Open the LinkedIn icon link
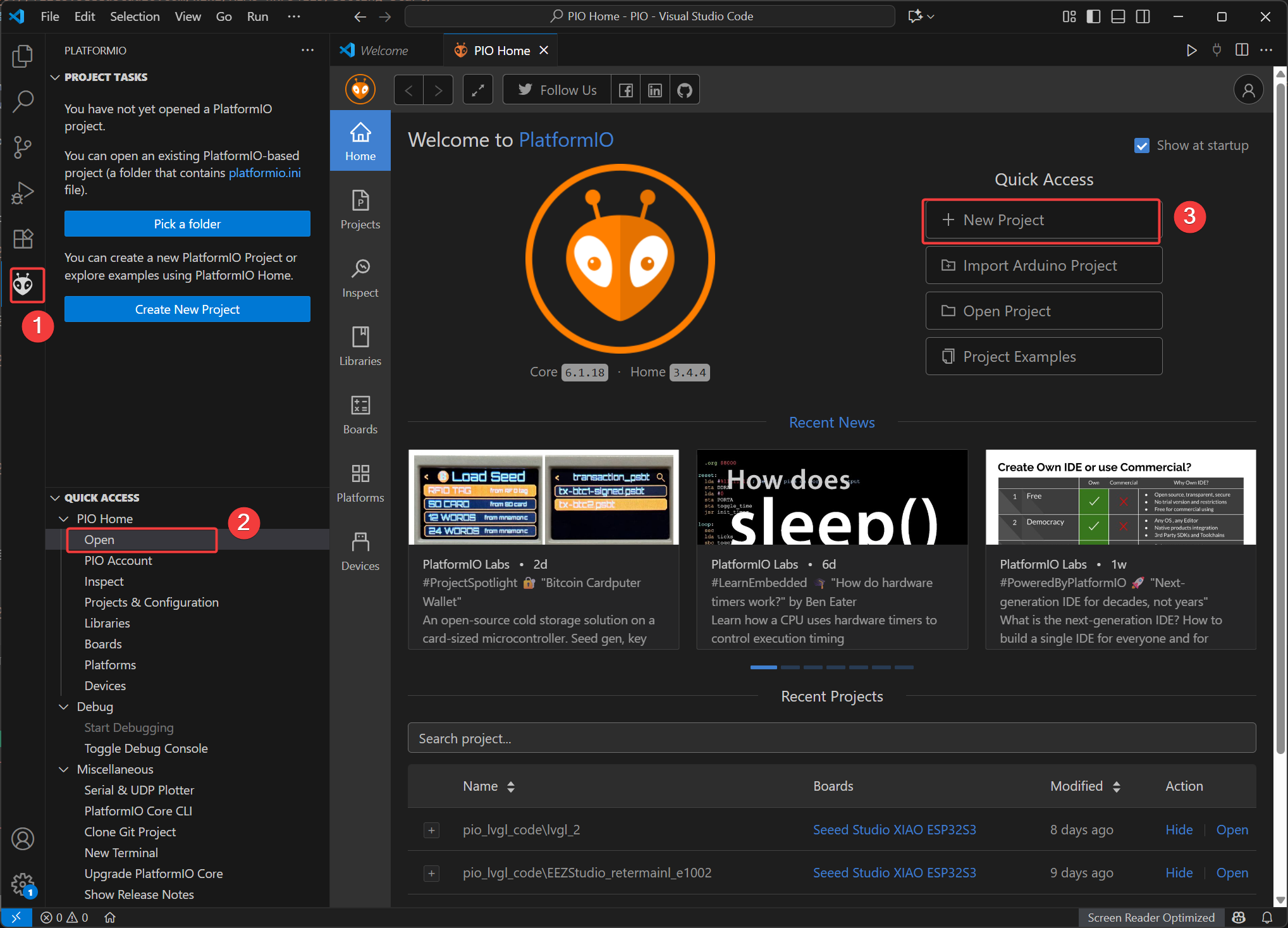1288x928 pixels. tap(655, 90)
